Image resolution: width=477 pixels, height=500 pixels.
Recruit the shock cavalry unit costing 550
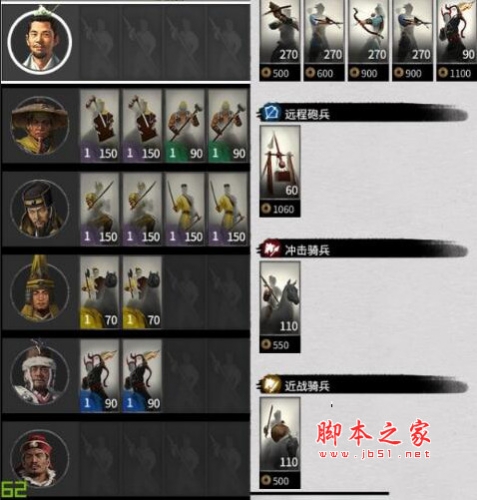[280, 307]
